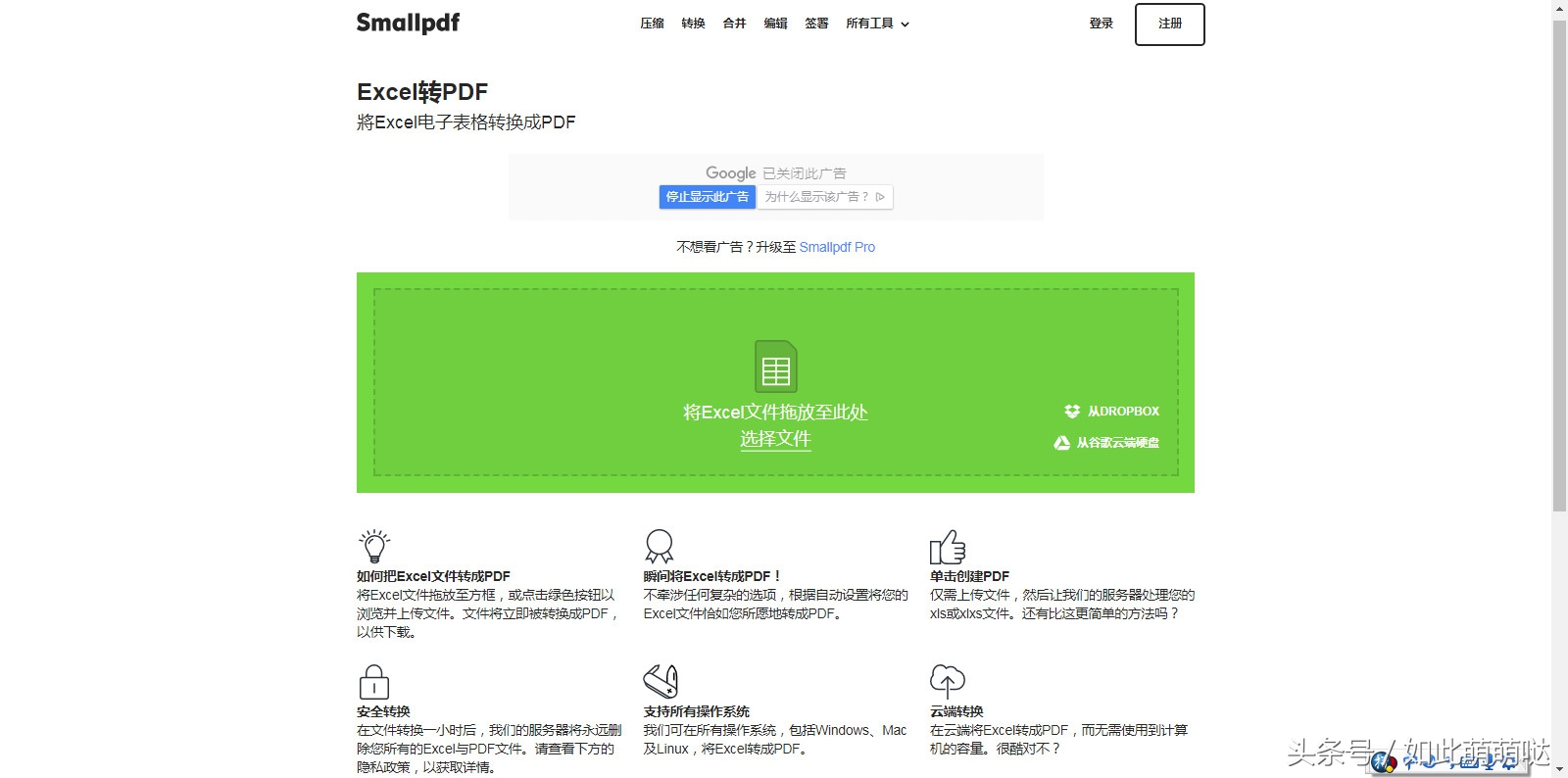Click the 瞬间将Excel转成PDF！ heading
1568x778 pixels.
pos(712,576)
